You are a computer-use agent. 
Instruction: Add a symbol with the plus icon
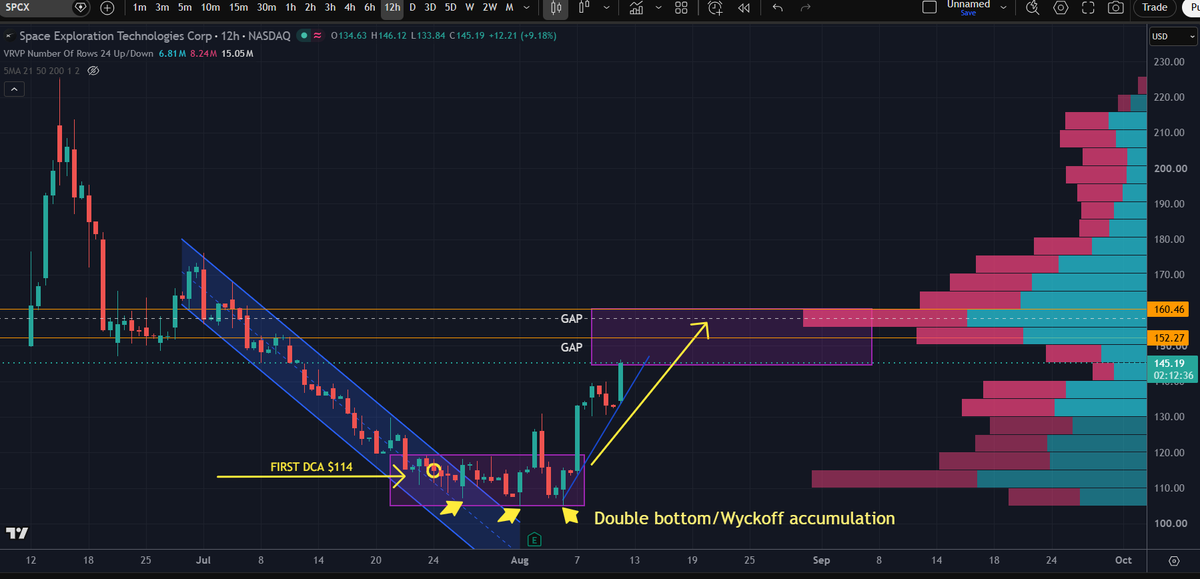107,7
